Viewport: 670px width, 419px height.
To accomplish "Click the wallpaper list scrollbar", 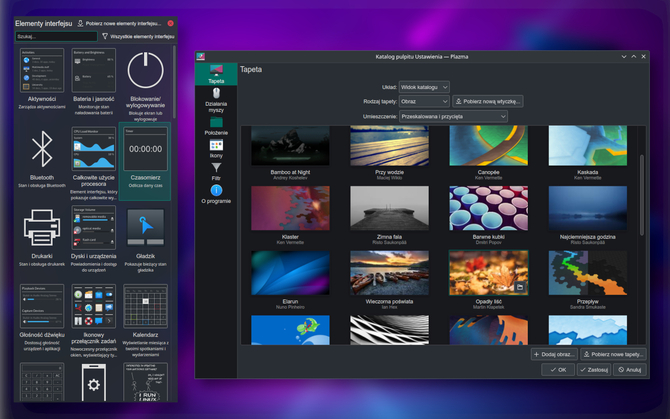I will point(641,195).
